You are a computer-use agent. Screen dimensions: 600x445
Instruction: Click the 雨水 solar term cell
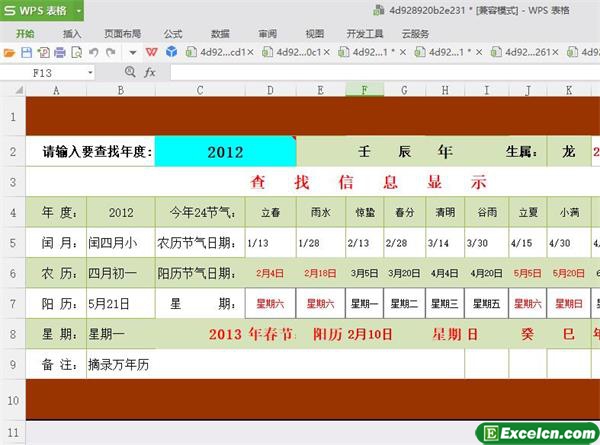pyautogui.click(x=321, y=212)
